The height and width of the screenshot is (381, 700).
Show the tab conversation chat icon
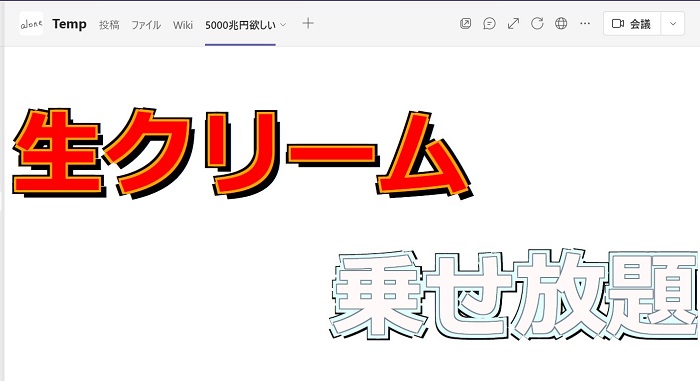coord(489,23)
